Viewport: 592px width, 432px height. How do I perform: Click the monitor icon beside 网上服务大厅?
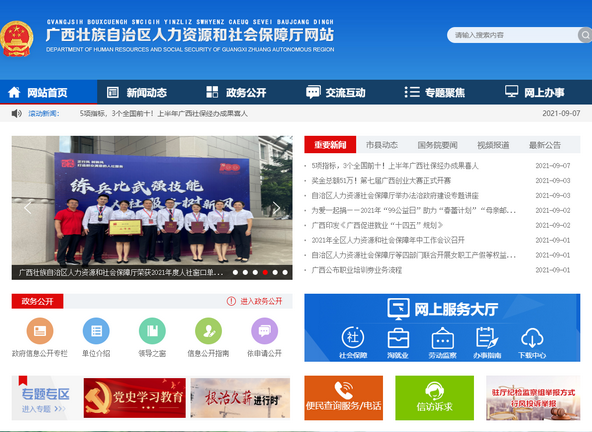pos(398,309)
